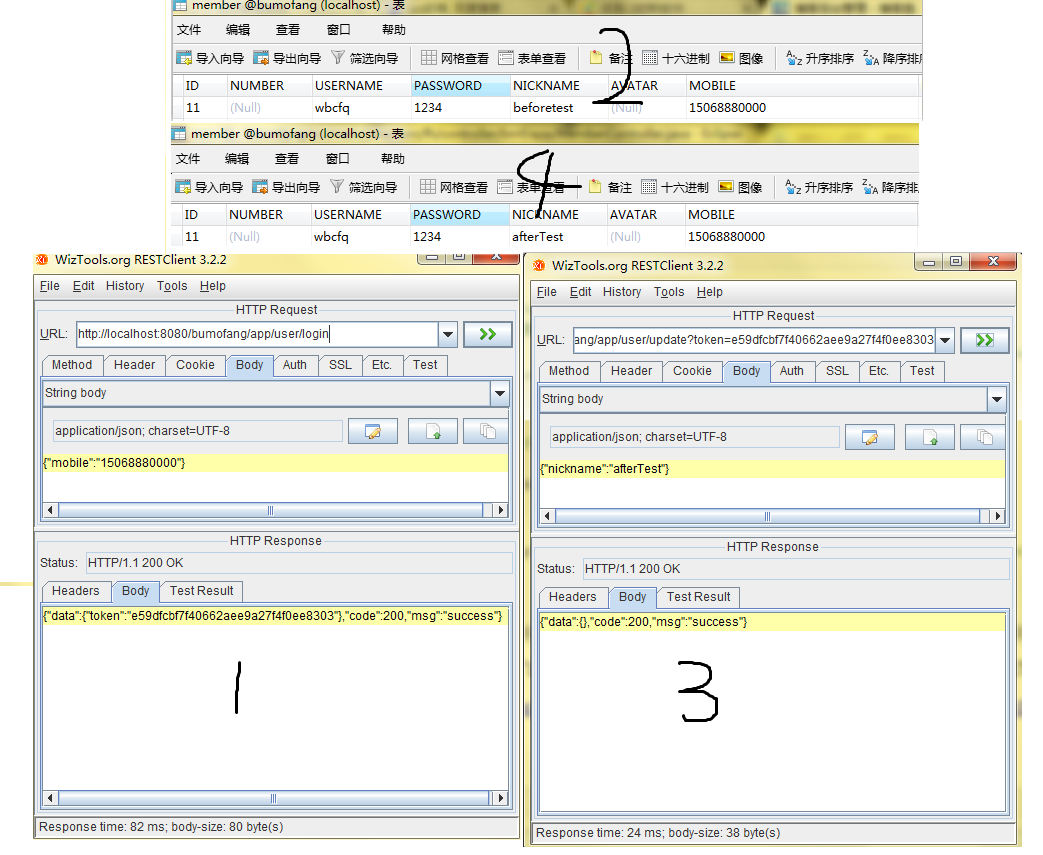Click the URL field in login RESTClient
The width and height of the screenshot is (1043, 855).
tap(257, 334)
